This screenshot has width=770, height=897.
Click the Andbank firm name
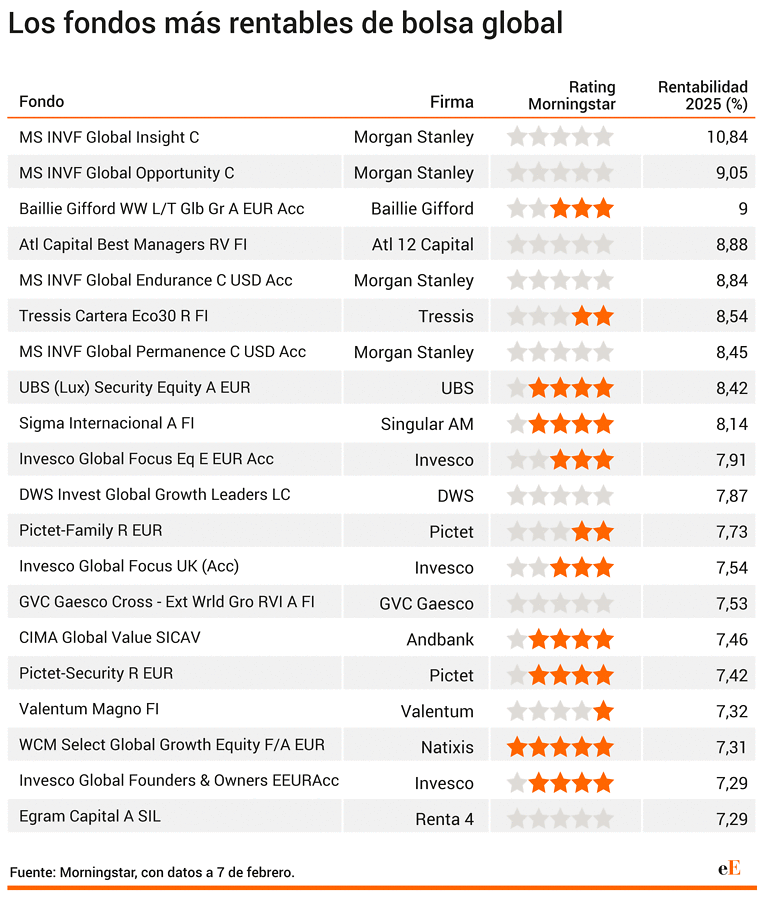click(440, 639)
